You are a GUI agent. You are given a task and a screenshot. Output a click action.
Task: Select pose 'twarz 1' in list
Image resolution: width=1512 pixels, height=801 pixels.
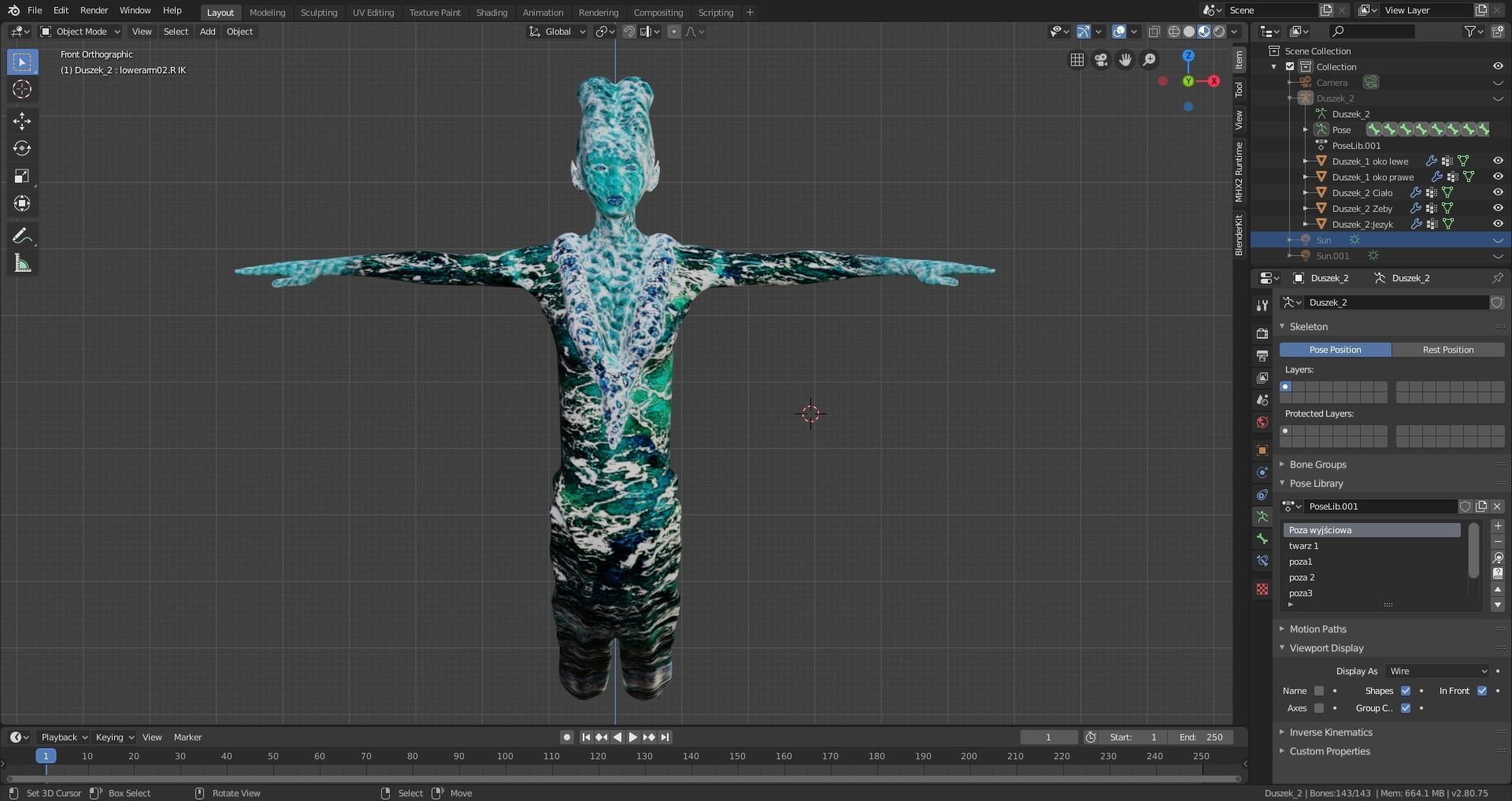(x=1372, y=546)
